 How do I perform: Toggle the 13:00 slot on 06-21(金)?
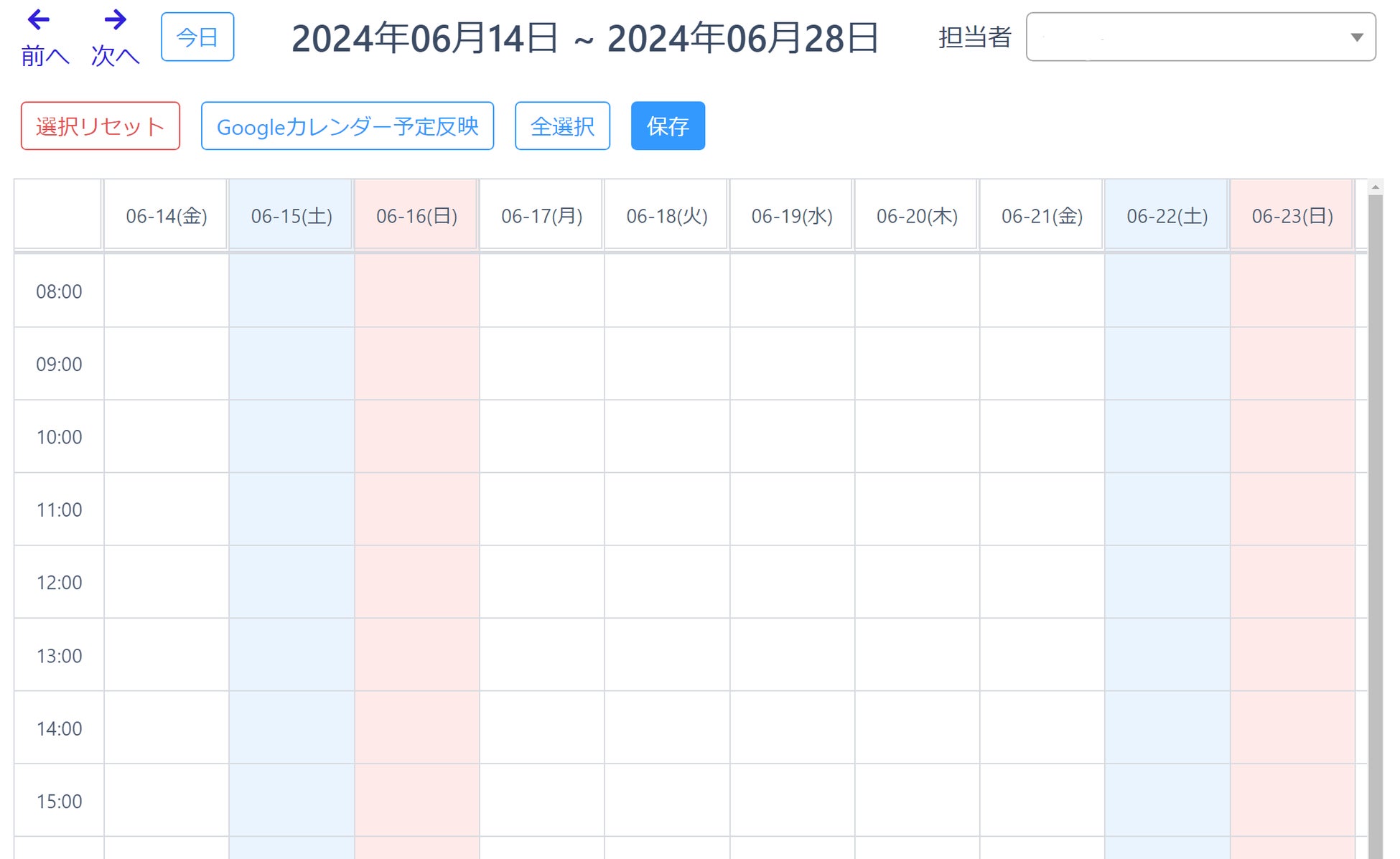(1042, 655)
